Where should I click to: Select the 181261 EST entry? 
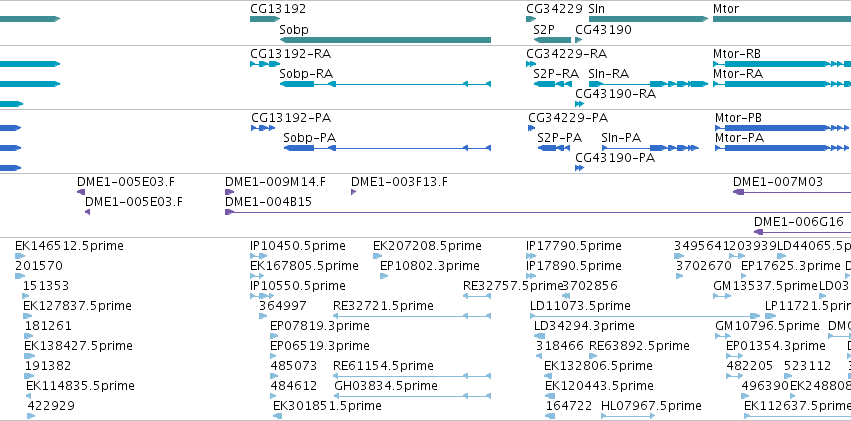(28, 336)
